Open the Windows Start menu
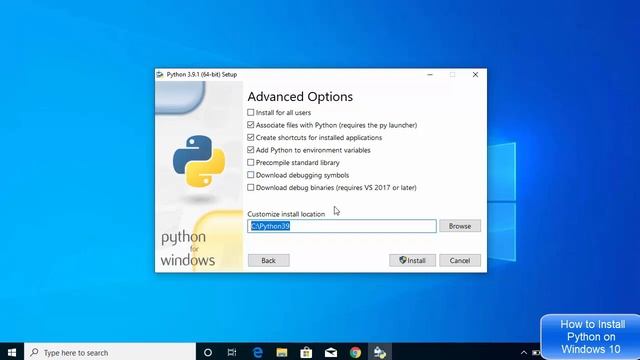This screenshot has width=640, height=360. pos(12,352)
